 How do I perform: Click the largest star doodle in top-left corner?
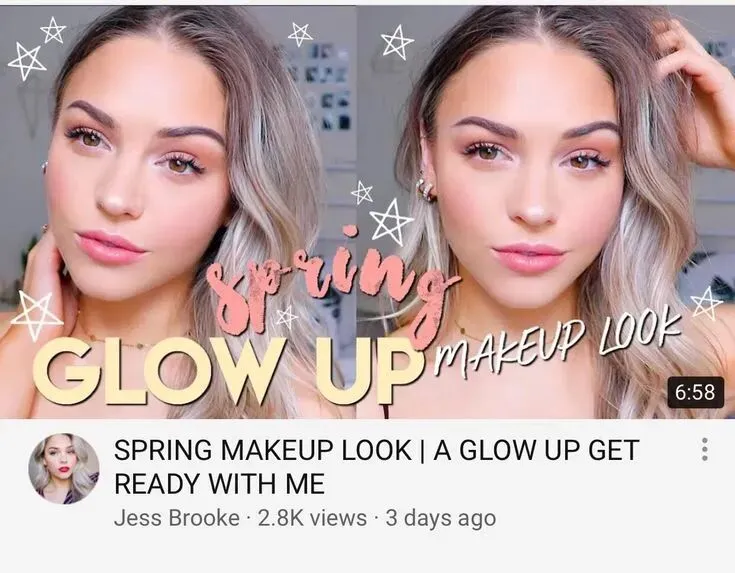coord(27,61)
